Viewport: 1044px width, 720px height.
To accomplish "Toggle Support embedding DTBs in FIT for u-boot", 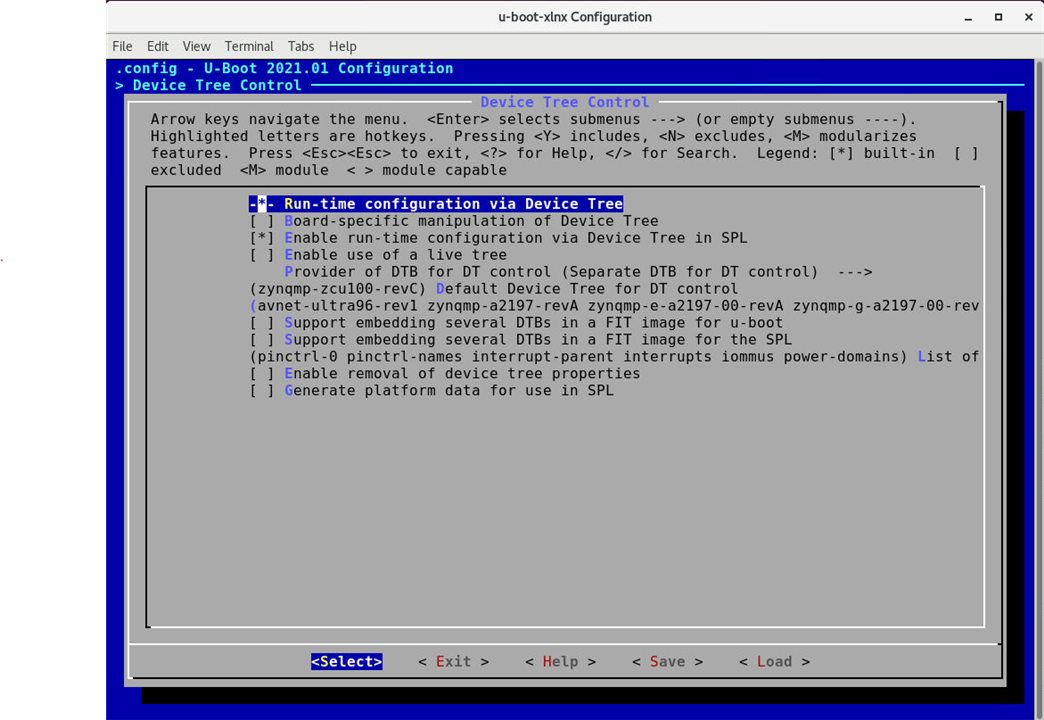I will (262, 323).
